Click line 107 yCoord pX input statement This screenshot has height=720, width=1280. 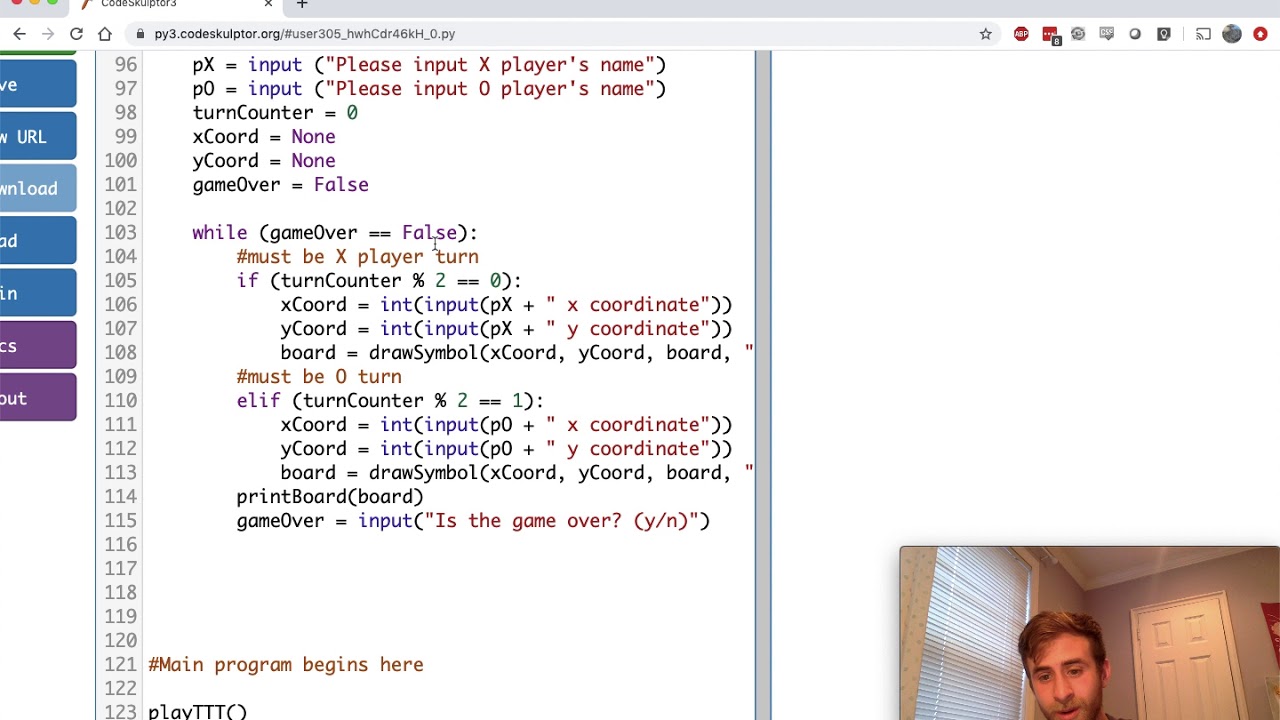506,329
